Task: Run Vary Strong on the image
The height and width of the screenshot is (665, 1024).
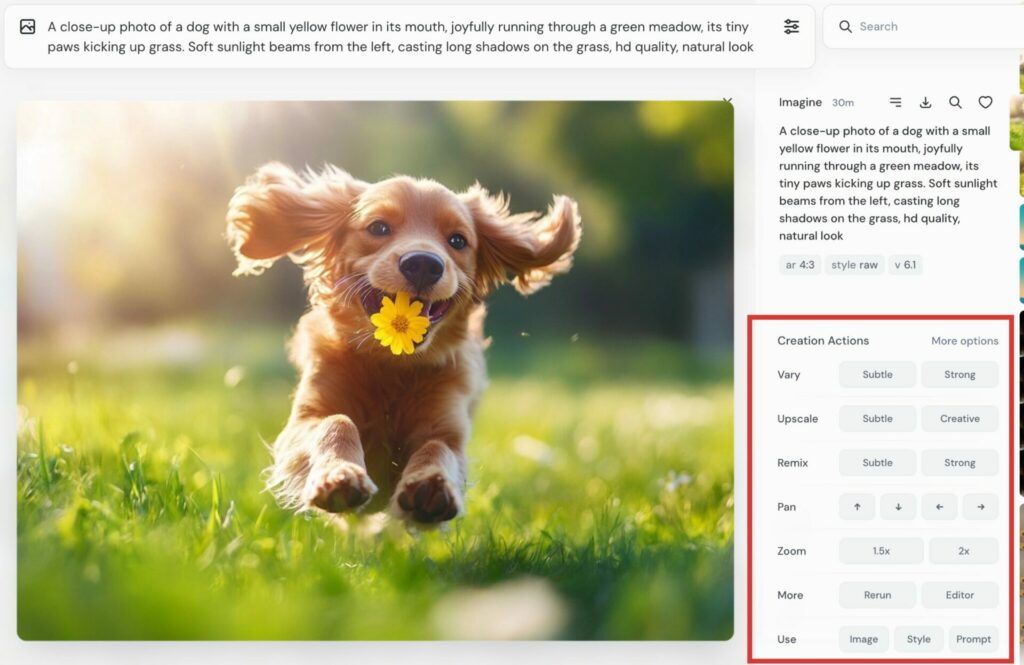Action: click(959, 374)
